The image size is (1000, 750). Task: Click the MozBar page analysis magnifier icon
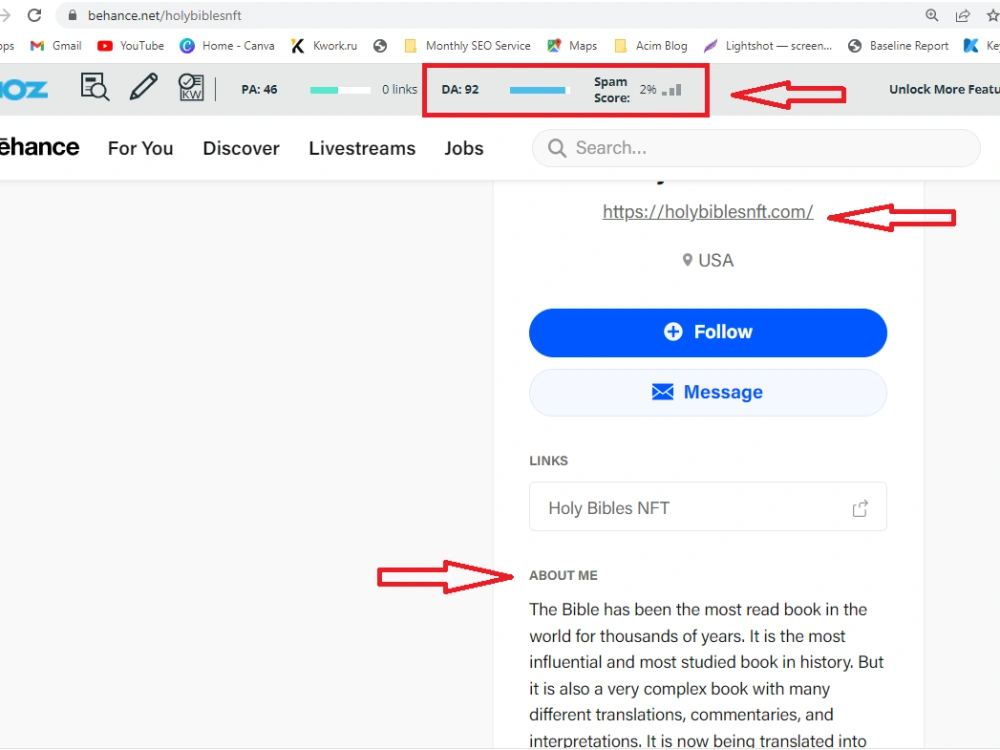[x=94, y=87]
